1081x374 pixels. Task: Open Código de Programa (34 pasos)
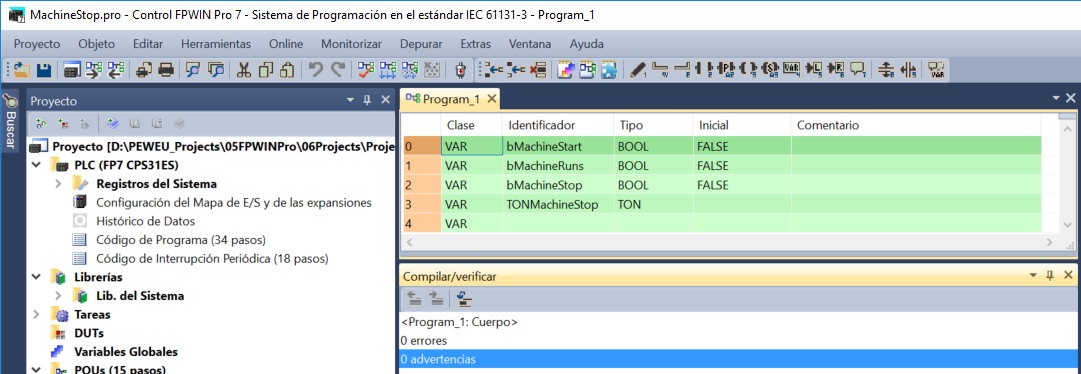(x=181, y=240)
